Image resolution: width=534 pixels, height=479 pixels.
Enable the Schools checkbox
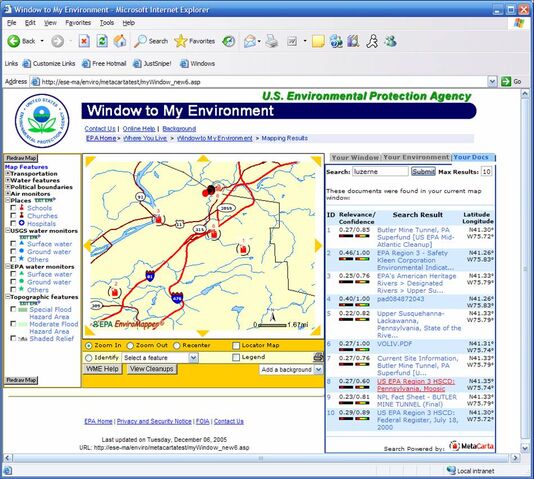[x=13, y=207]
